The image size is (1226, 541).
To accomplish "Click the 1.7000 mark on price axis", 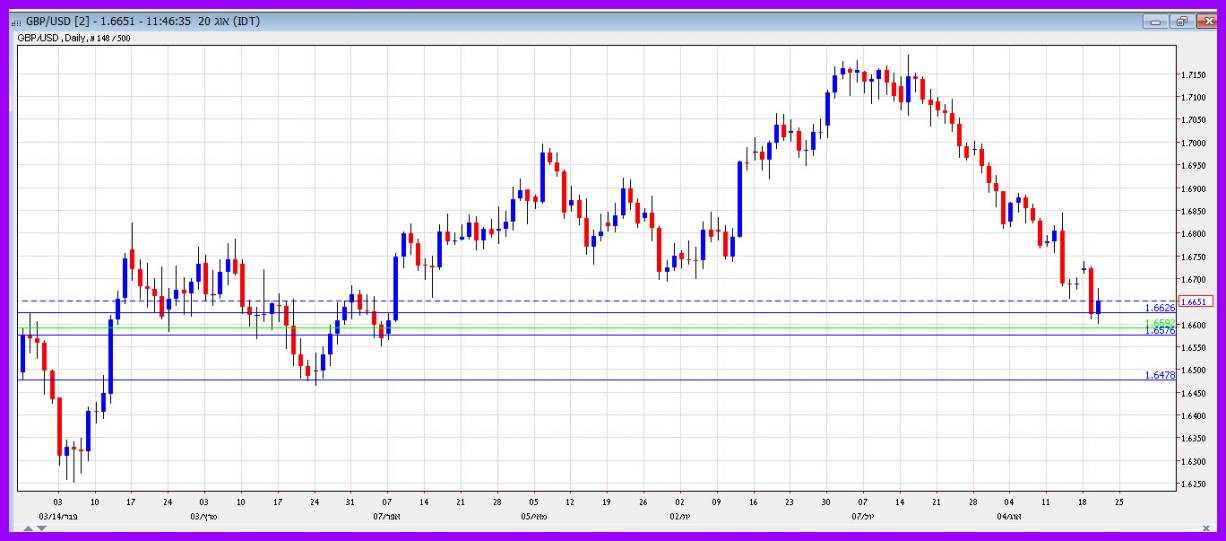I will [1193, 143].
